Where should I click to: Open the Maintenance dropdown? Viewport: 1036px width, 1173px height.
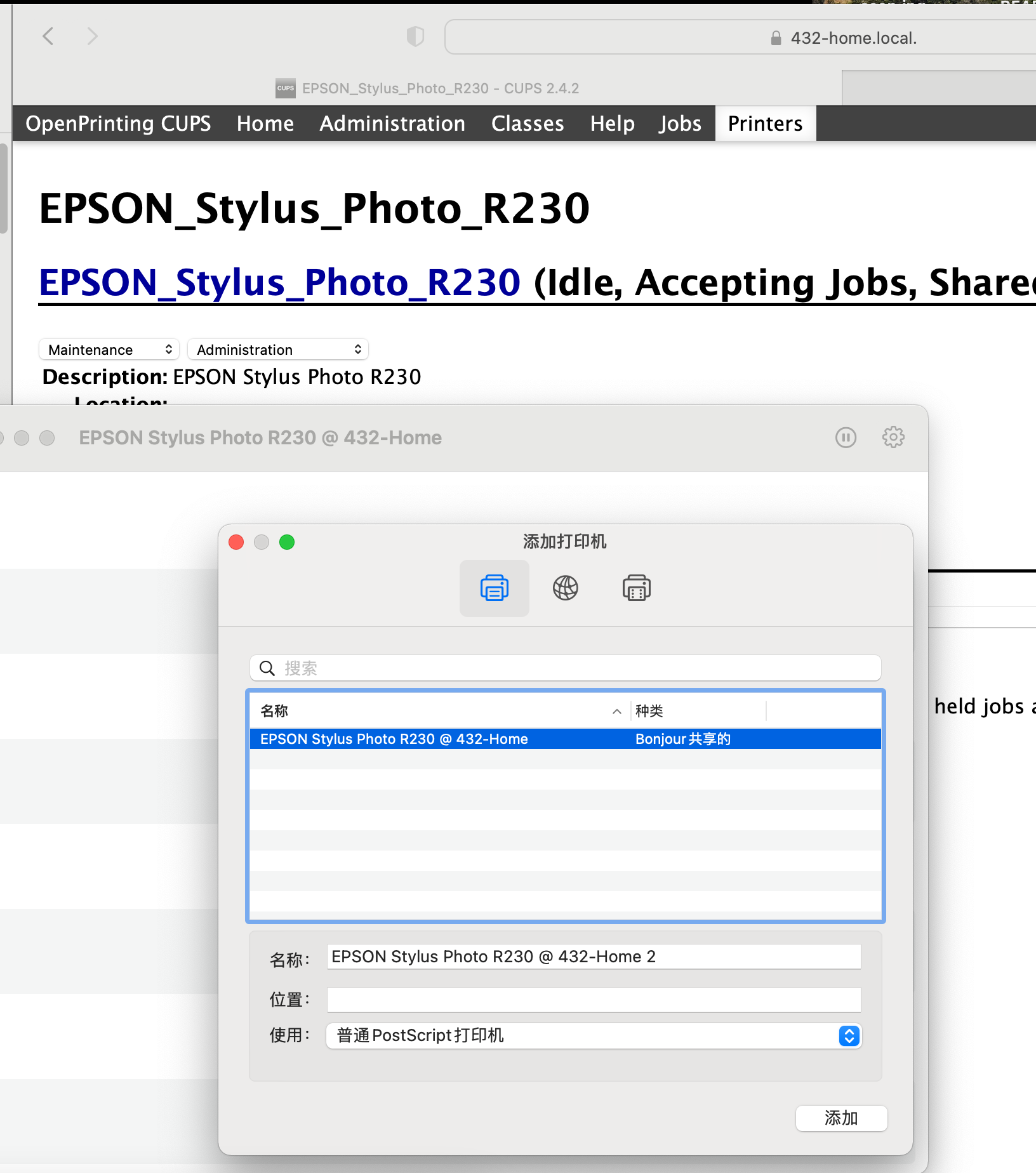[109, 349]
